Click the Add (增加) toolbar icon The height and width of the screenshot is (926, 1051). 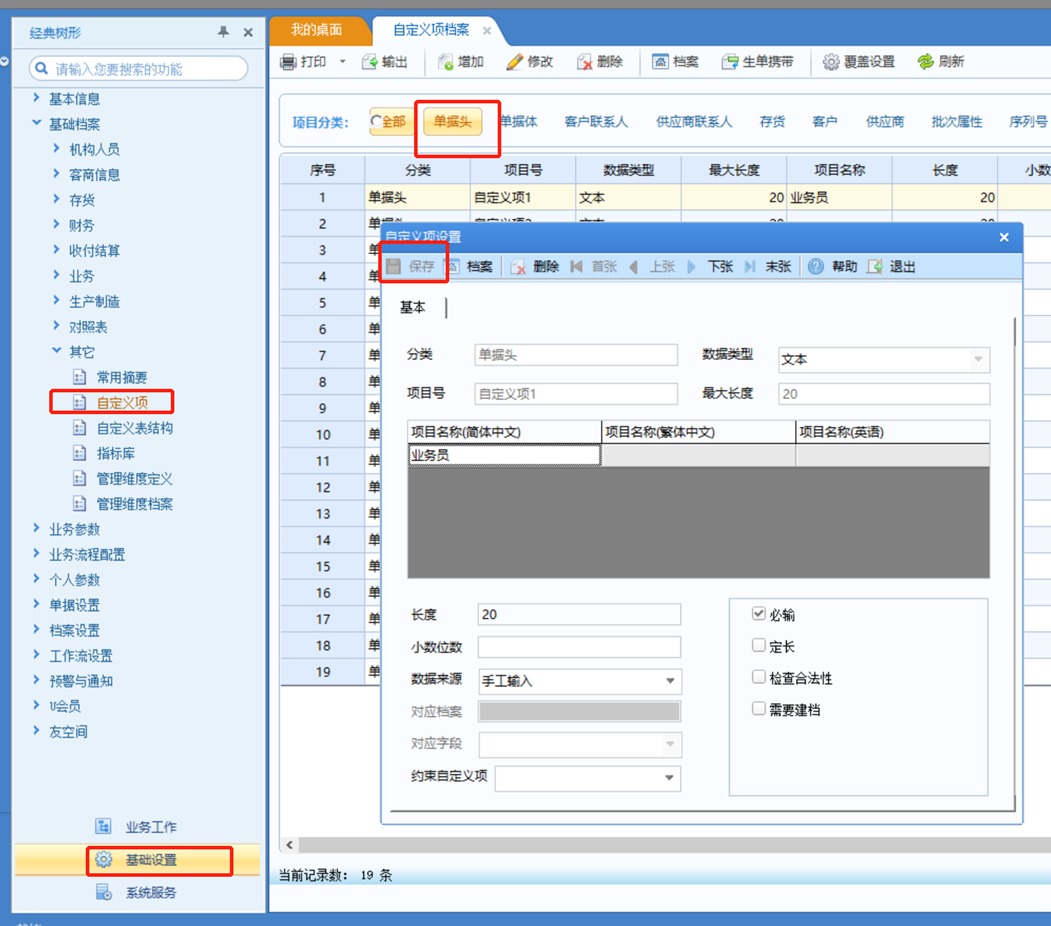pos(446,62)
